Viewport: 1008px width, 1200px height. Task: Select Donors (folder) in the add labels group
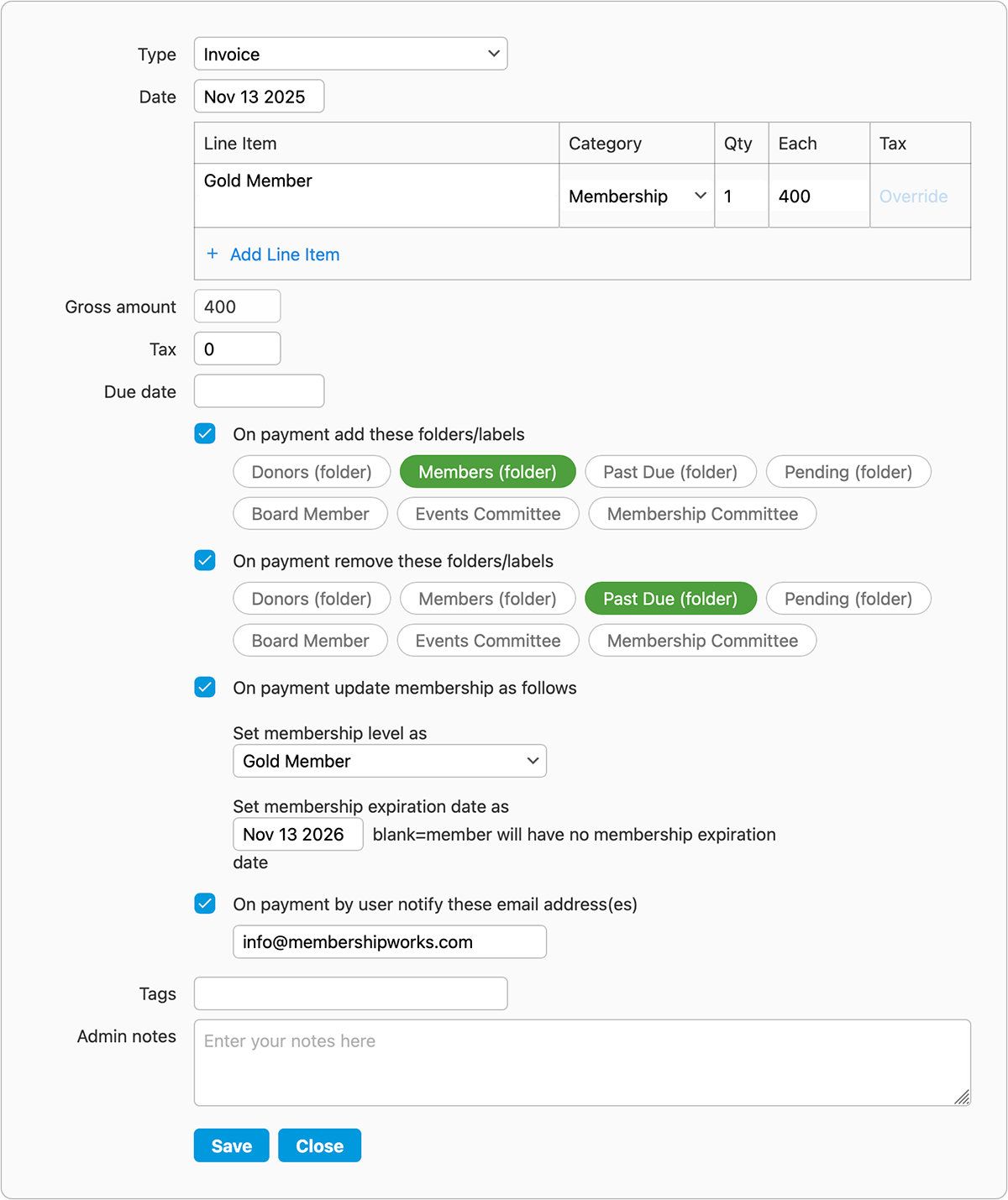click(x=312, y=472)
